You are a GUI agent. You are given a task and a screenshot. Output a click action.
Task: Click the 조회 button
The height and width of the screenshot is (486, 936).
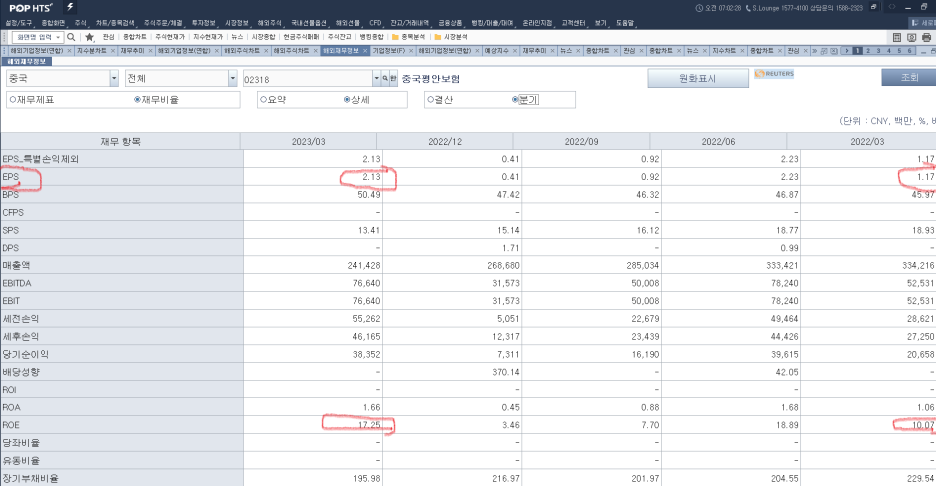click(909, 77)
